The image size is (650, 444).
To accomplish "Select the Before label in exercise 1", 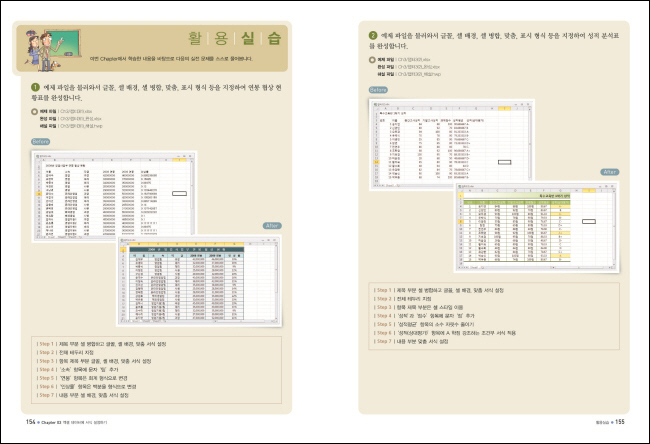I will pos(38,142).
